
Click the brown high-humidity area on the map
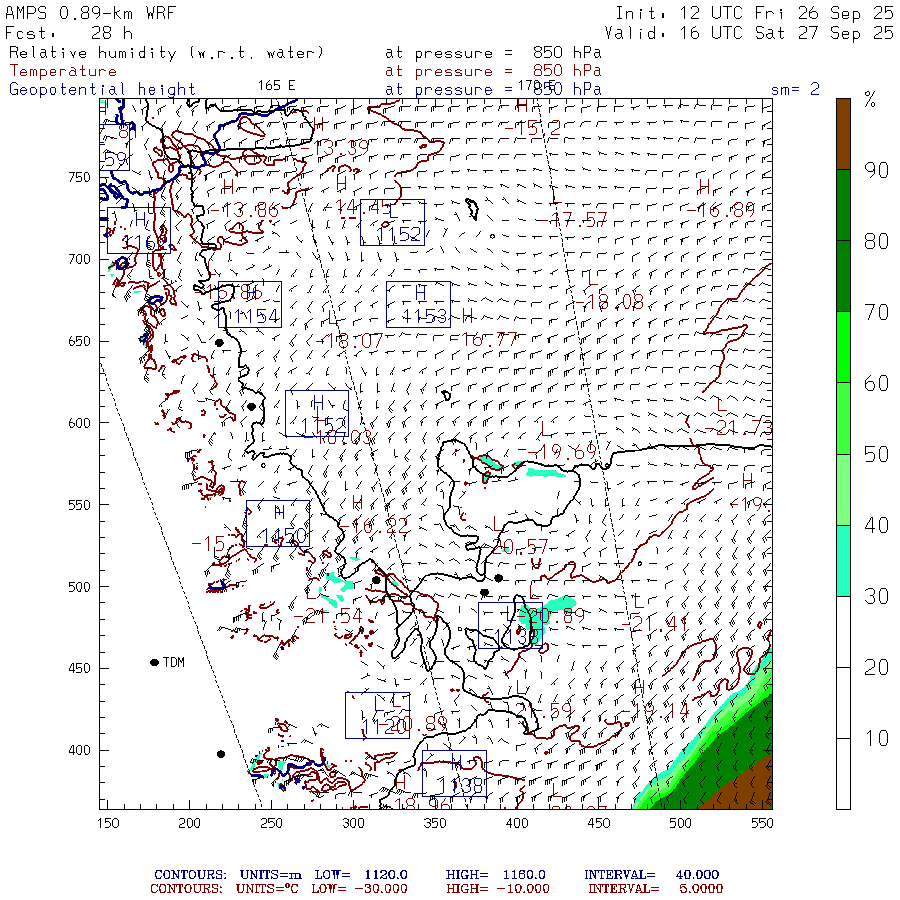[746, 789]
